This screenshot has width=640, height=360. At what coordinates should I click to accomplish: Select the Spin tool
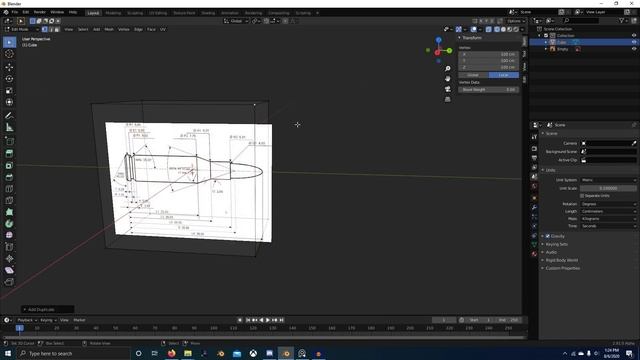point(9,224)
